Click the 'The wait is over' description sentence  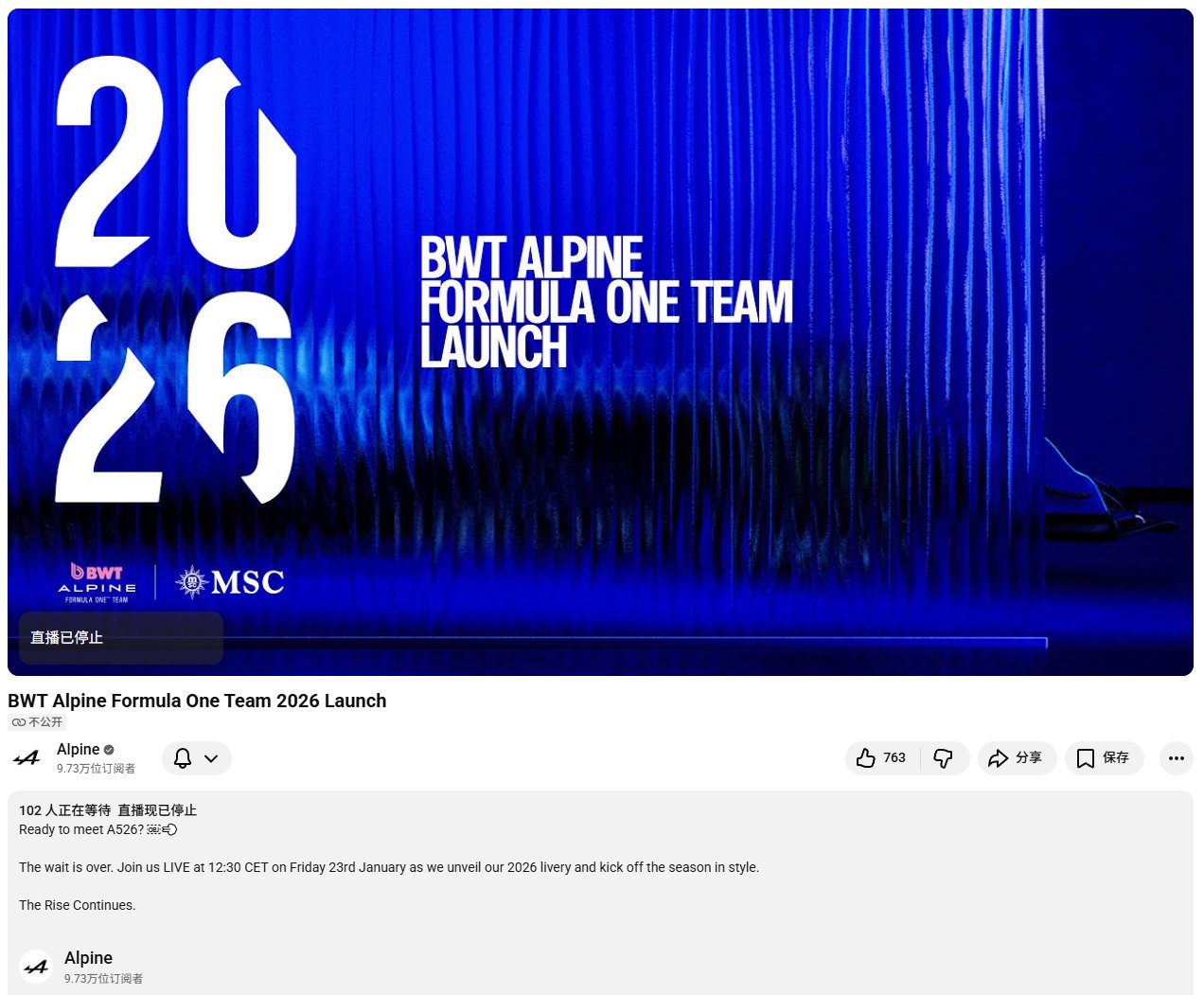tap(389, 867)
